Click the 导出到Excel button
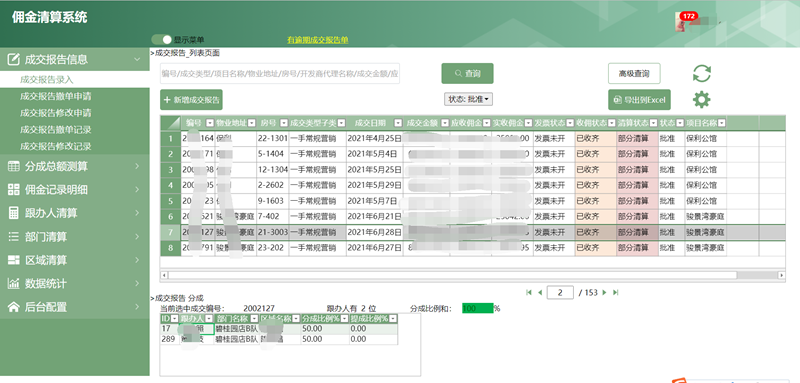The height and width of the screenshot is (383, 800). (639, 100)
